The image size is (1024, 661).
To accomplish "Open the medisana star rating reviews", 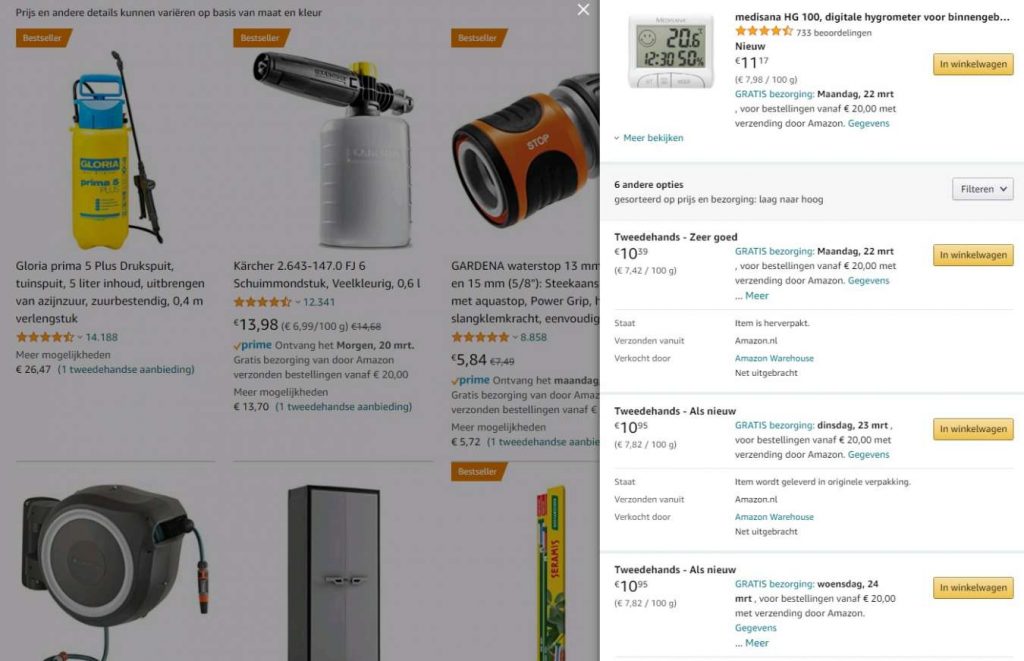I will pyautogui.click(x=763, y=31).
